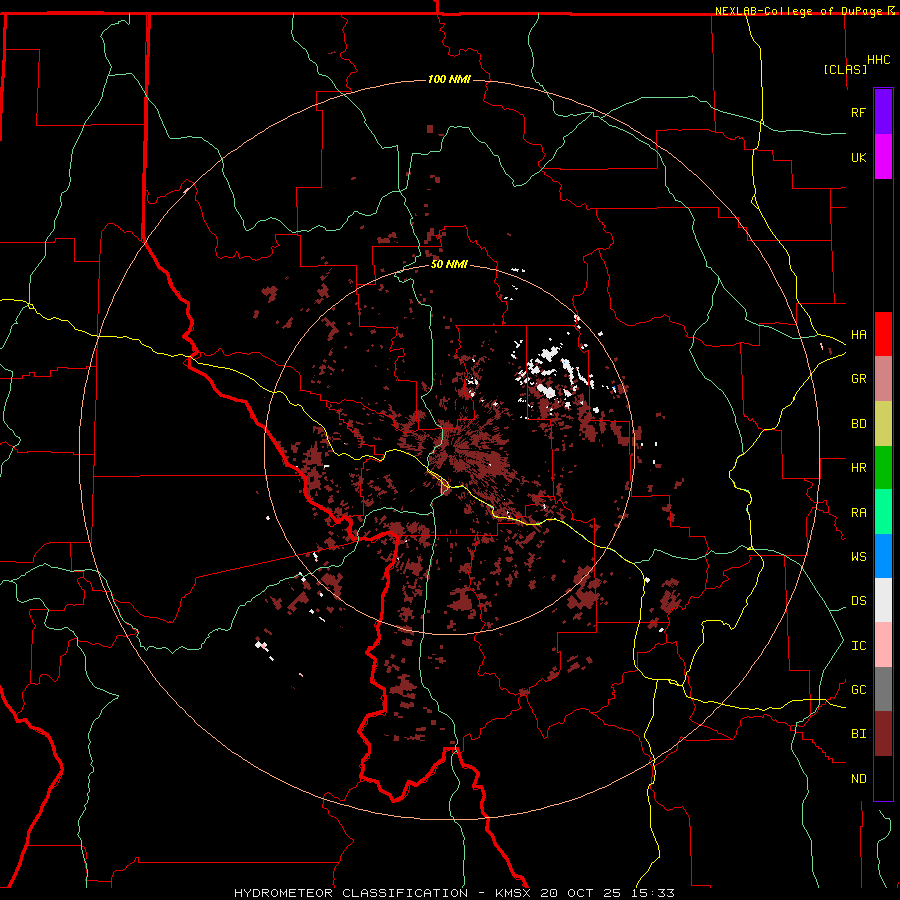Click the HR legend label
Screen dimensions: 900x900
[x=858, y=467]
